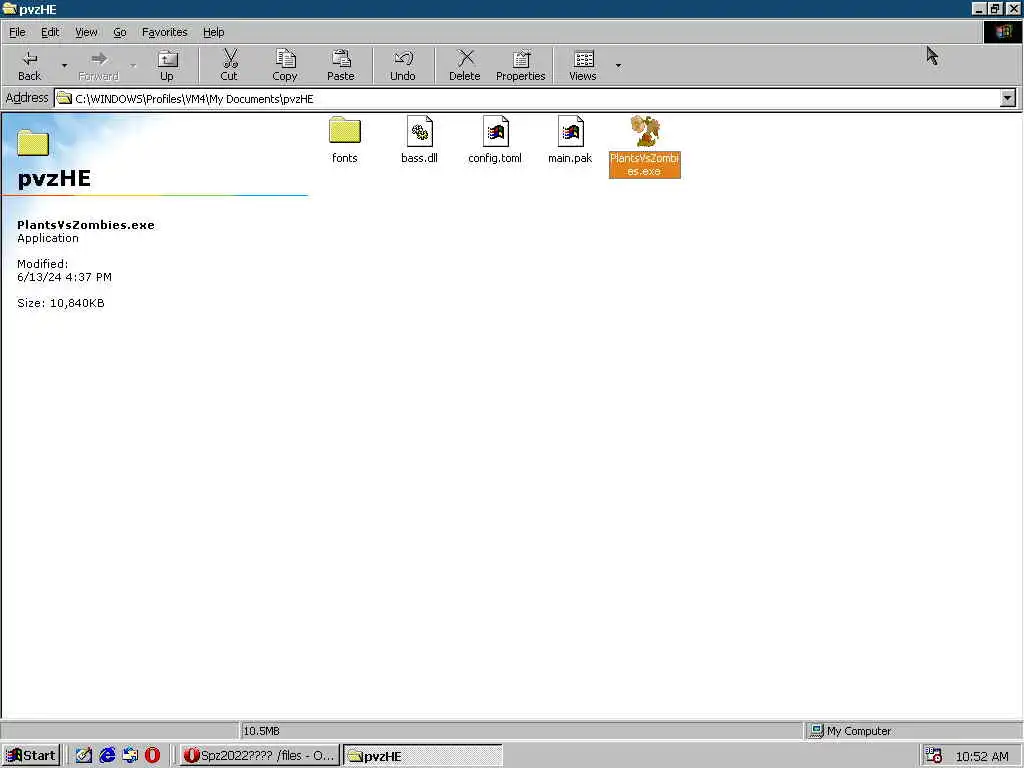Screen dimensions: 1024x768
Task: Click the folder icon in Address bar
Action: (64, 99)
